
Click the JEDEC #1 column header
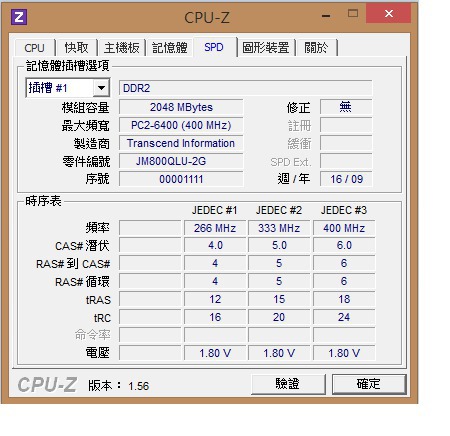tap(214, 210)
